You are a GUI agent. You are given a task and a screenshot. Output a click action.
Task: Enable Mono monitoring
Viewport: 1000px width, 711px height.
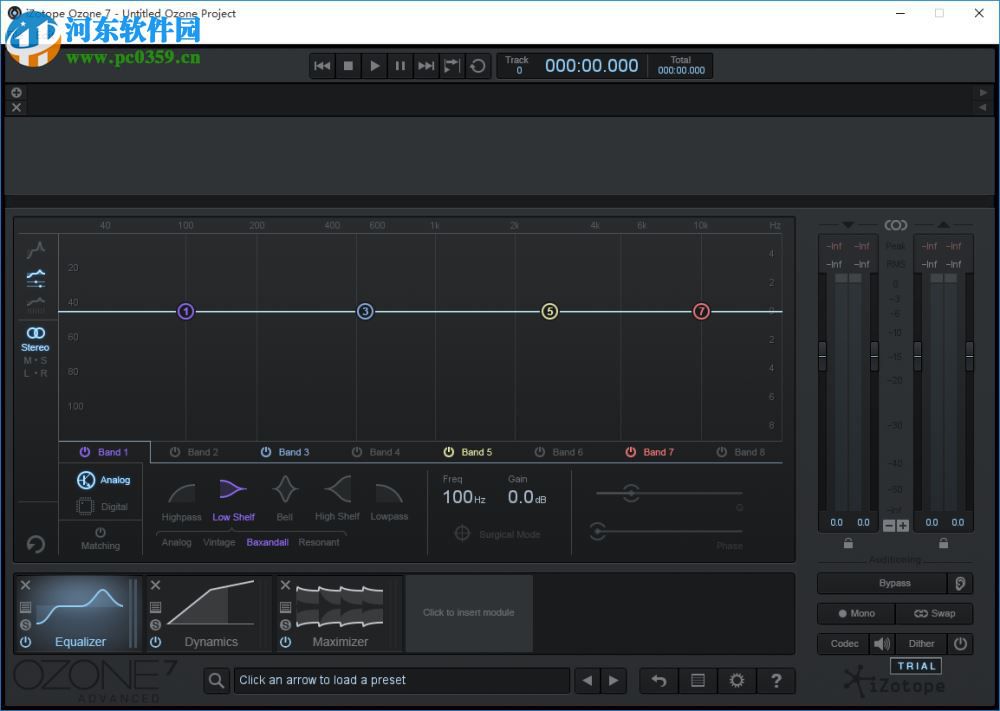click(856, 613)
